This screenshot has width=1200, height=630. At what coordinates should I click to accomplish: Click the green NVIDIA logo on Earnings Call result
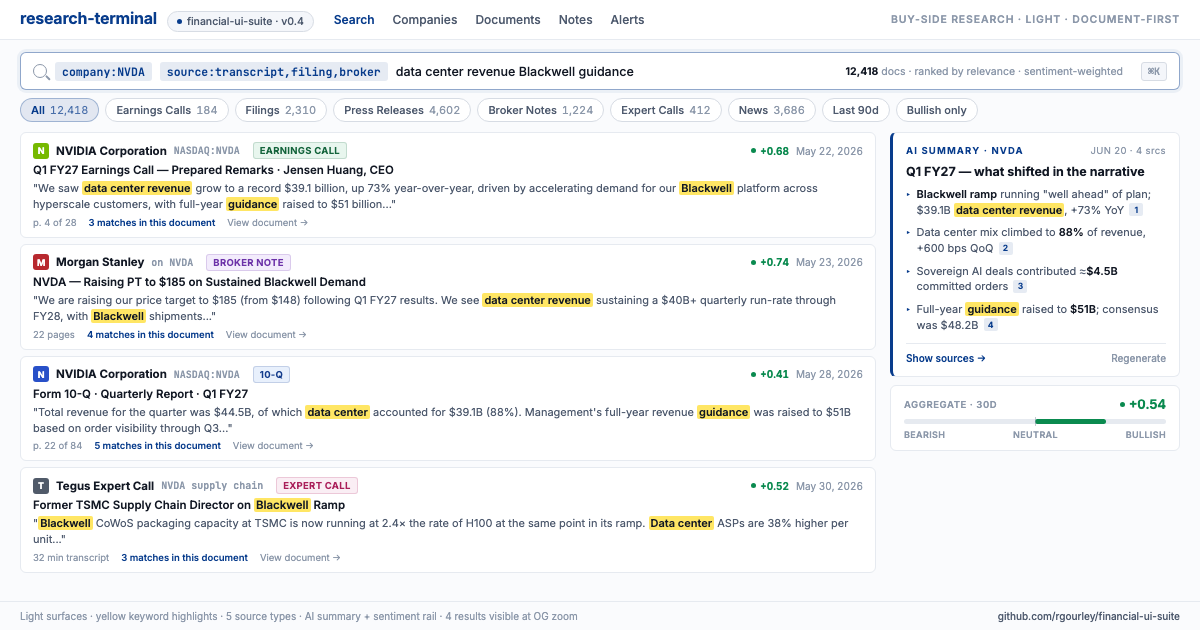(41, 151)
